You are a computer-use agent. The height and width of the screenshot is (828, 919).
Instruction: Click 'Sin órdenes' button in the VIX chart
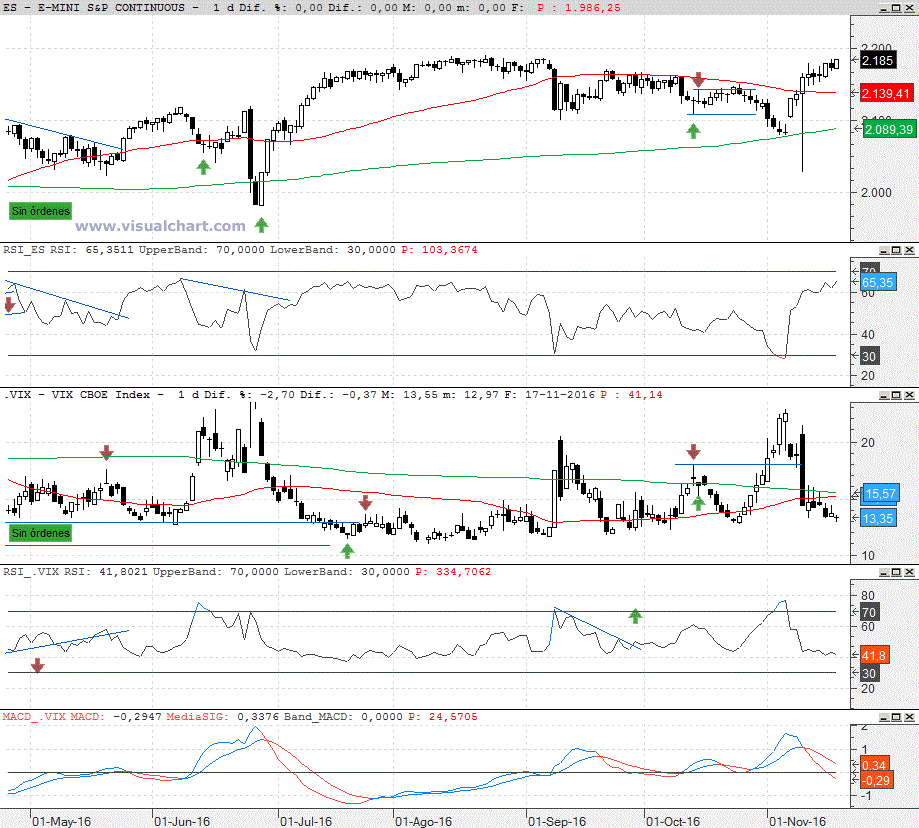pyautogui.click(x=40, y=533)
